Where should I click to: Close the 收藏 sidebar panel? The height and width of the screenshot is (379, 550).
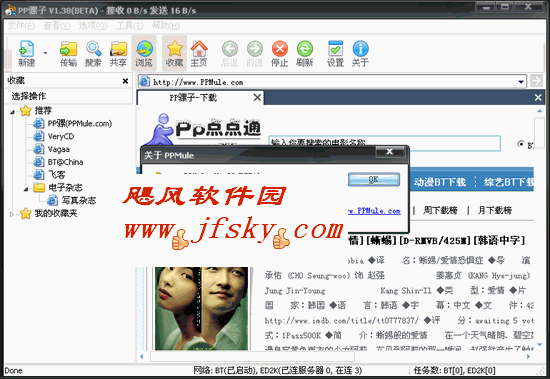point(125,81)
